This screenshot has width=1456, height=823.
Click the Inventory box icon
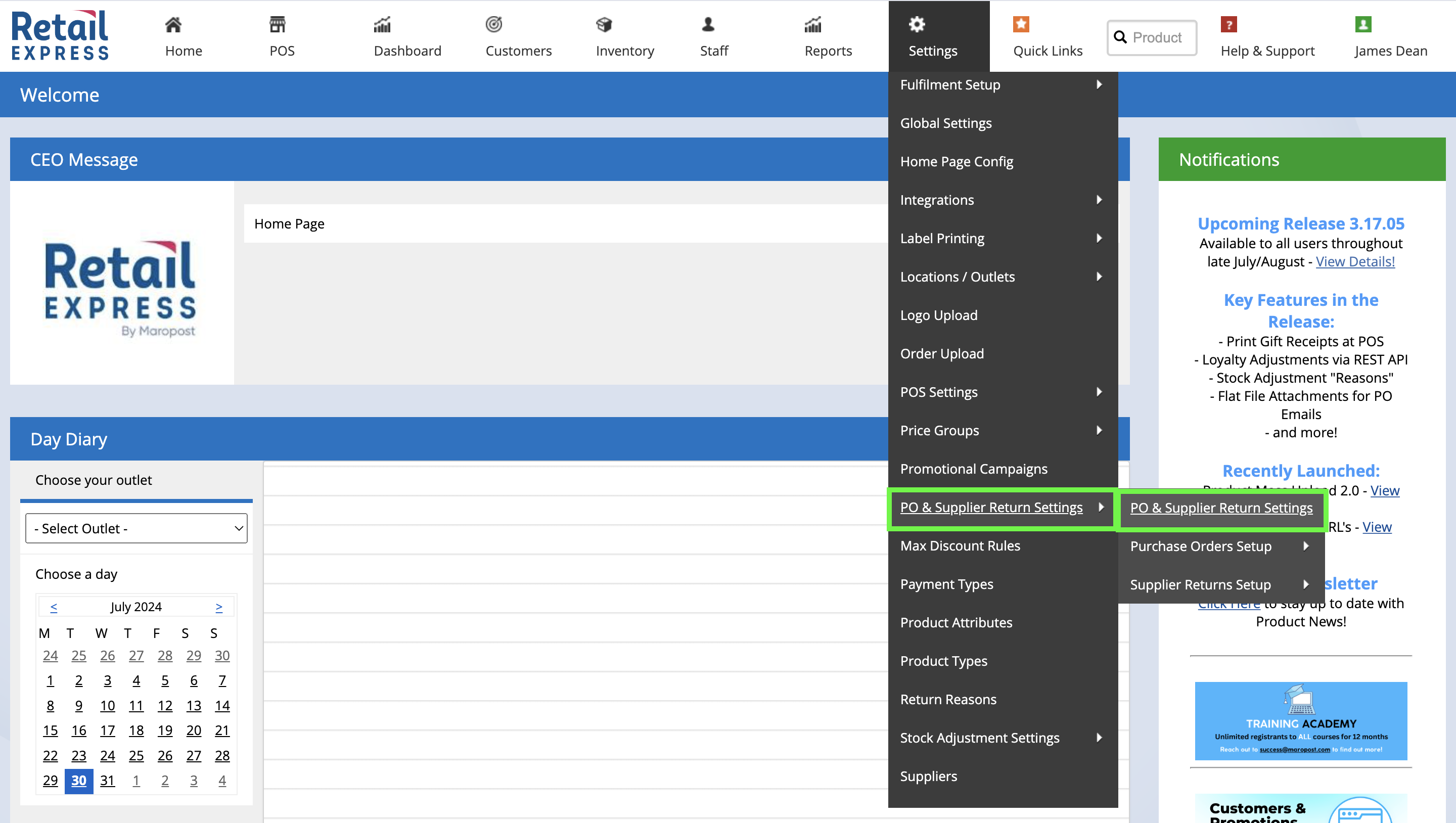pyautogui.click(x=604, y=25)
